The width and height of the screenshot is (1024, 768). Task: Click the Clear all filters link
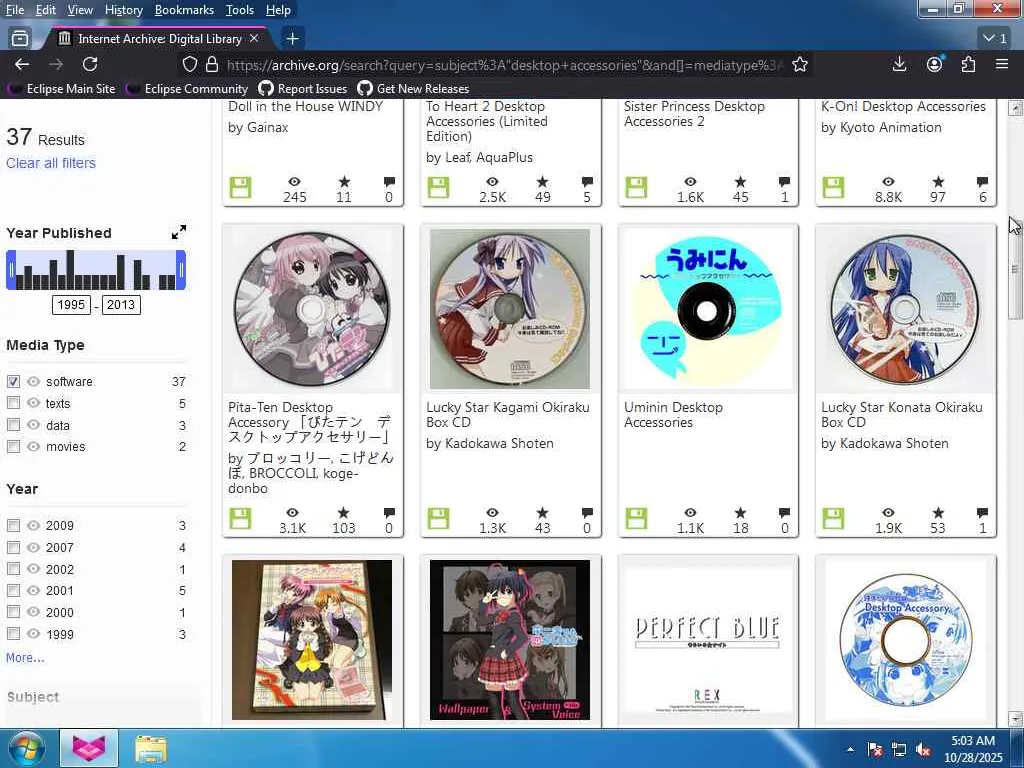51,163
